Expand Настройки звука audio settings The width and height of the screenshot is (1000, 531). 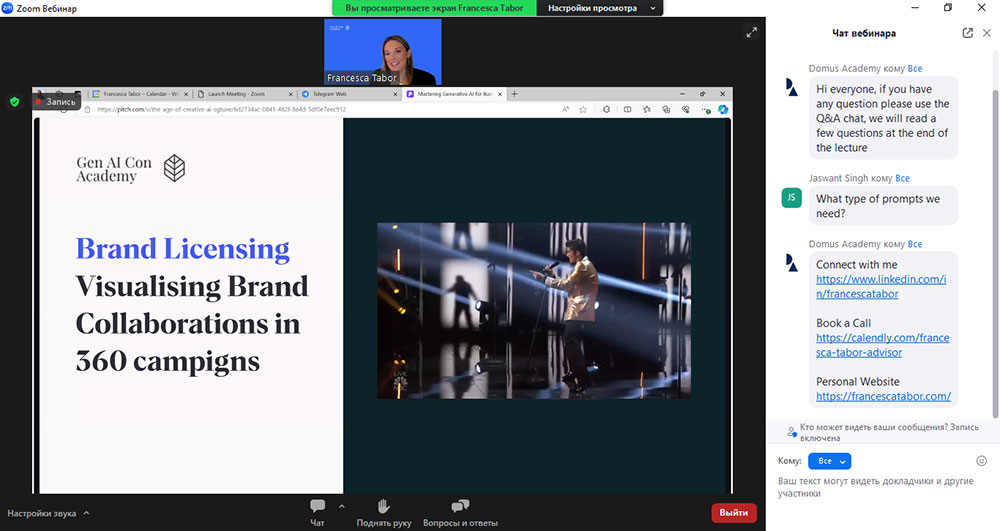click(48, 513)
